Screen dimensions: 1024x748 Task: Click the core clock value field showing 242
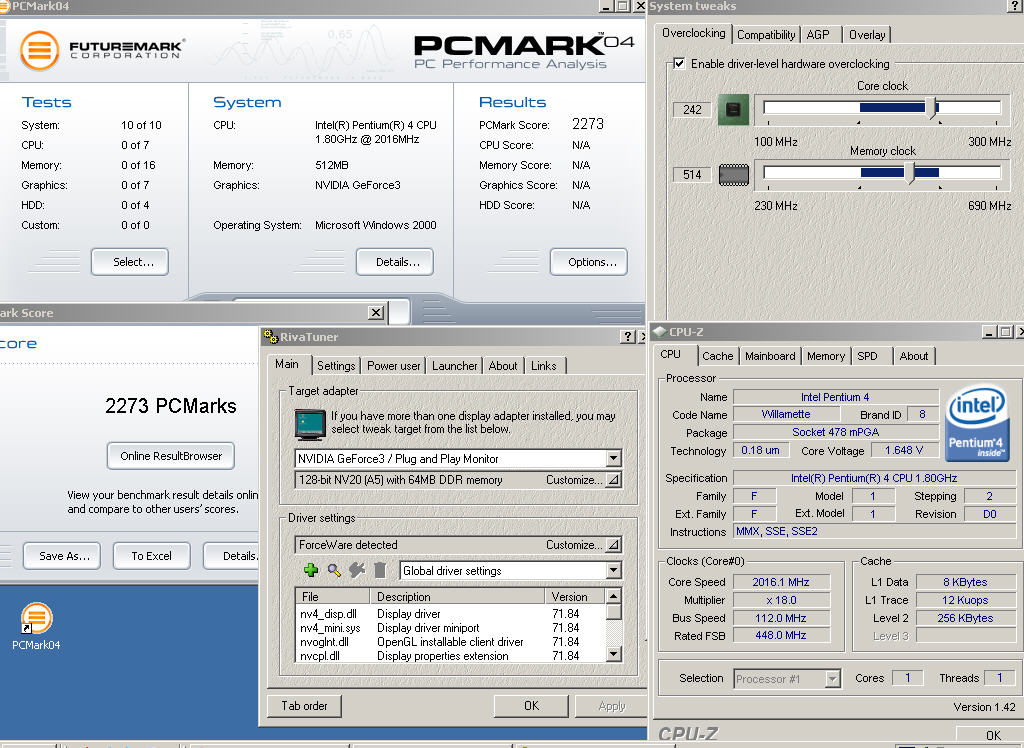(692, 109)
